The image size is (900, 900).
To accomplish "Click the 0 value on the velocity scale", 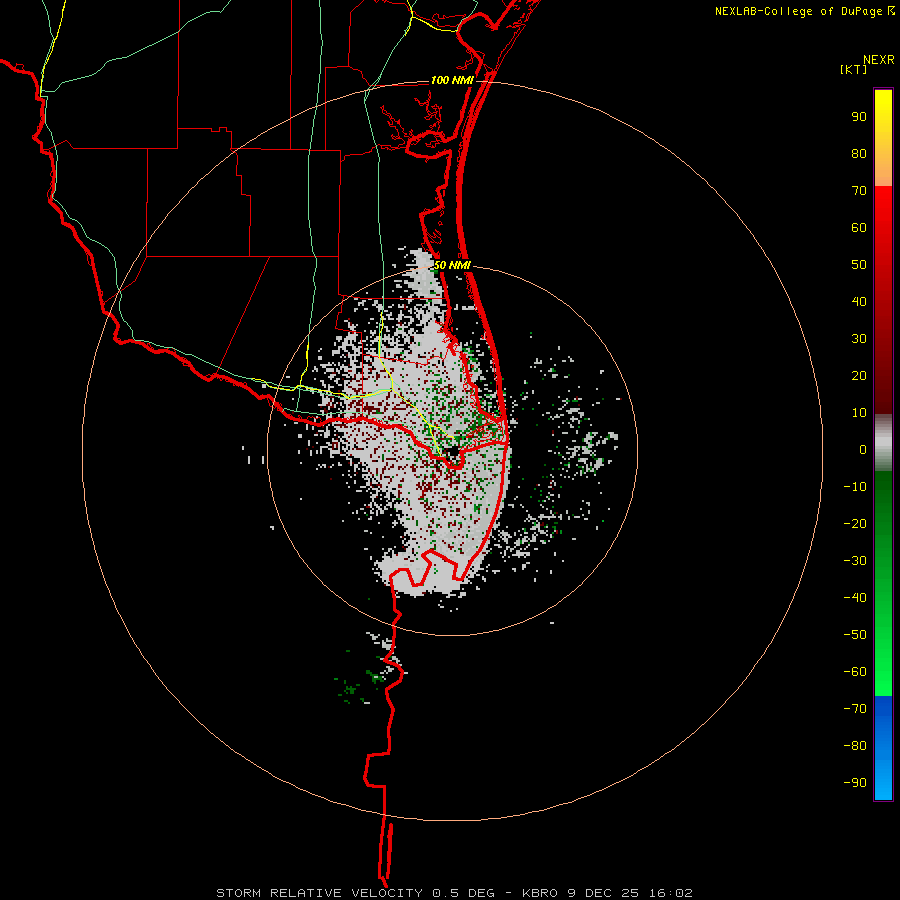I will 863,450.
